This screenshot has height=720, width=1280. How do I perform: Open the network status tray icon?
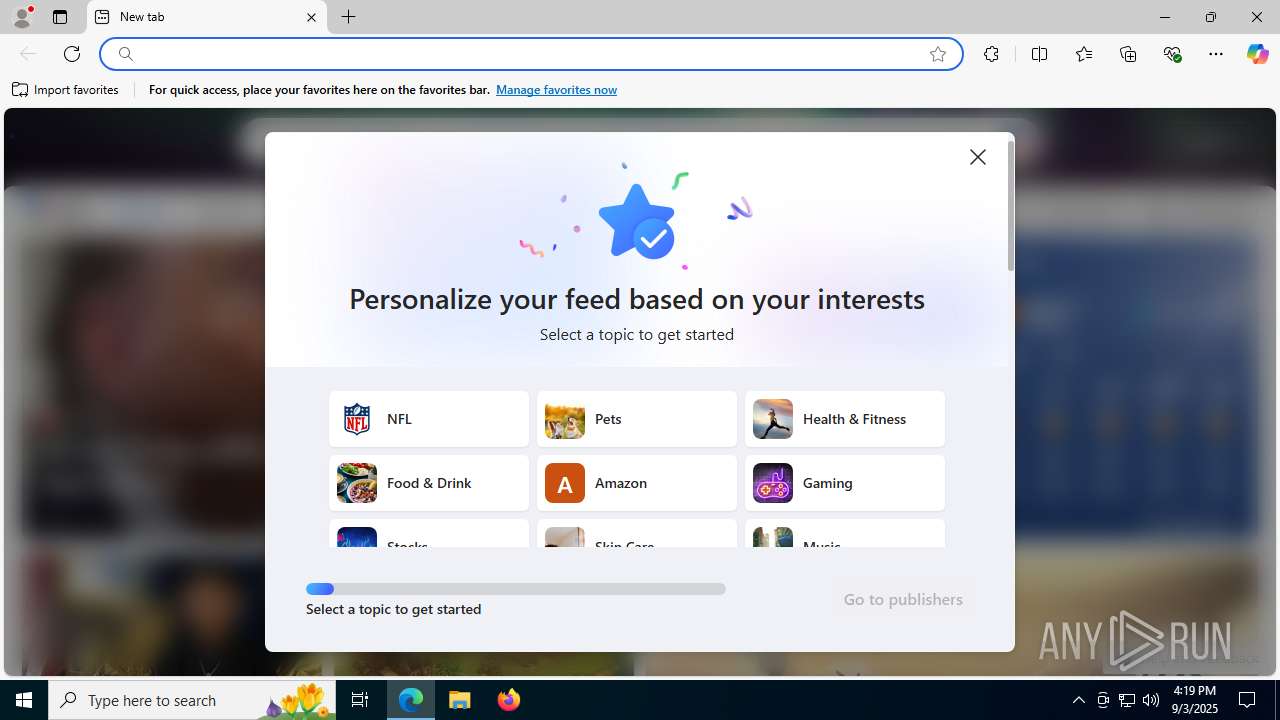[x=1127, y=700]
